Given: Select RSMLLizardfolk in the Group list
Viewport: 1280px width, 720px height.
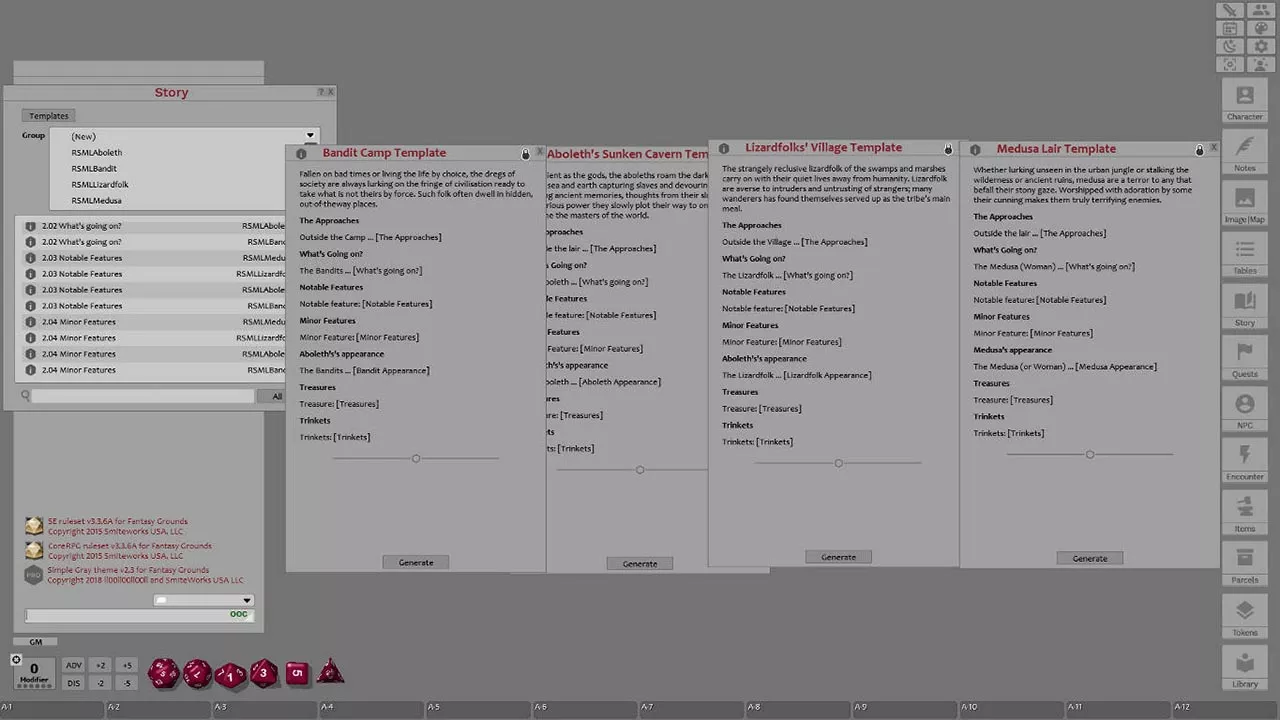Looking at the screenshot, I should coord(100,185).
